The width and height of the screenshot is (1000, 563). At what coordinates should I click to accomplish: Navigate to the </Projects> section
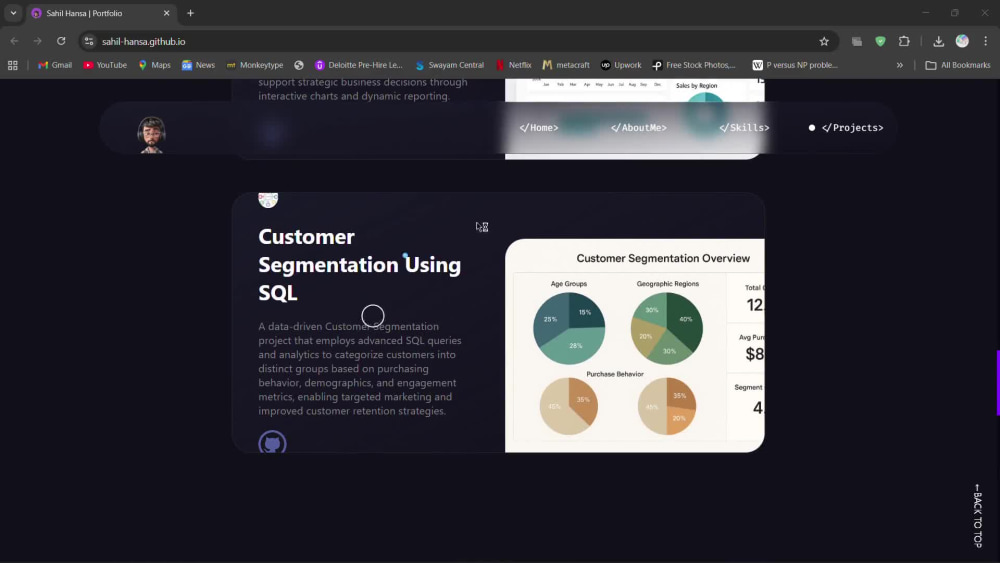[x=852, y=128]
